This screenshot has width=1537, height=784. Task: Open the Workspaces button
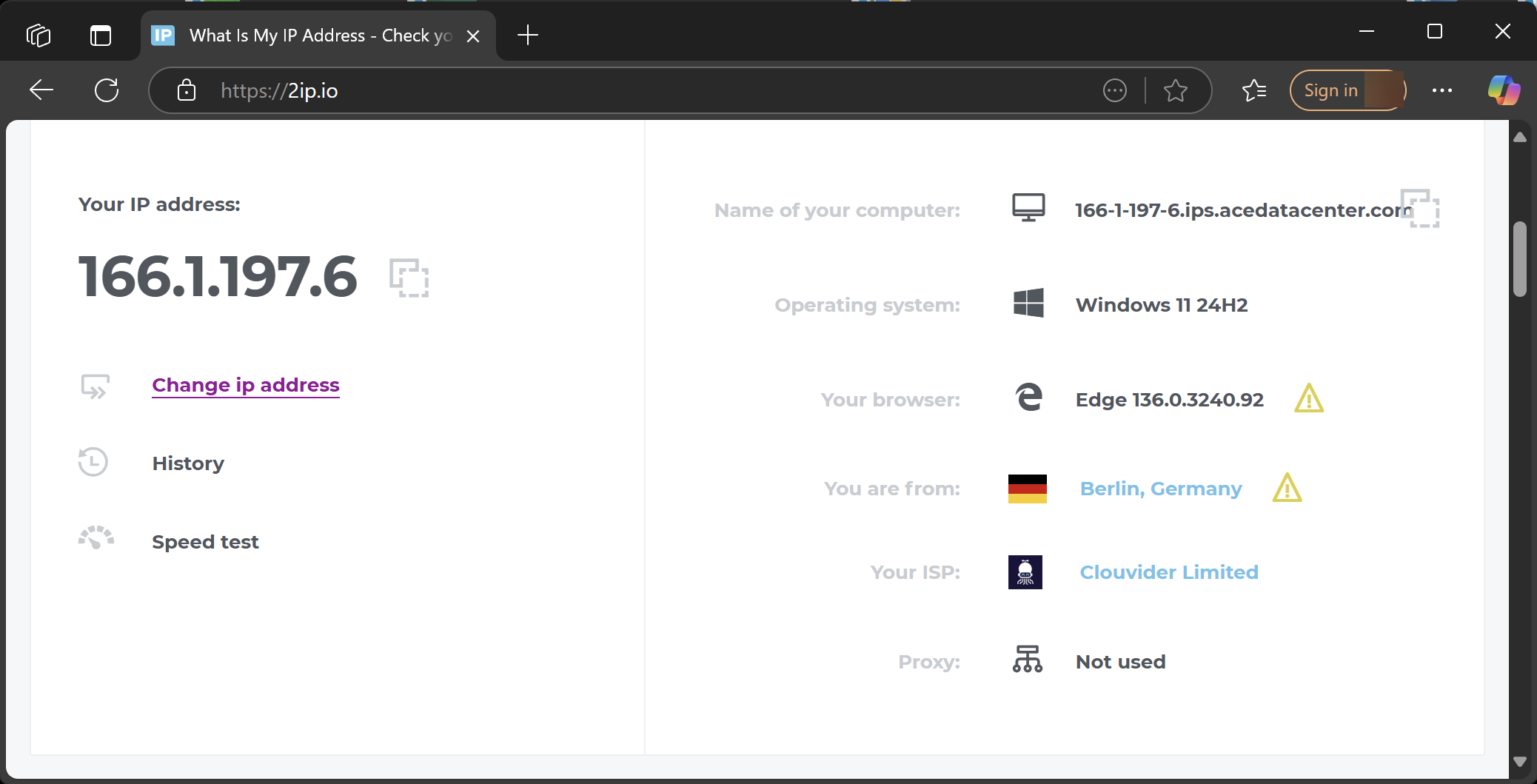[38, 35]
